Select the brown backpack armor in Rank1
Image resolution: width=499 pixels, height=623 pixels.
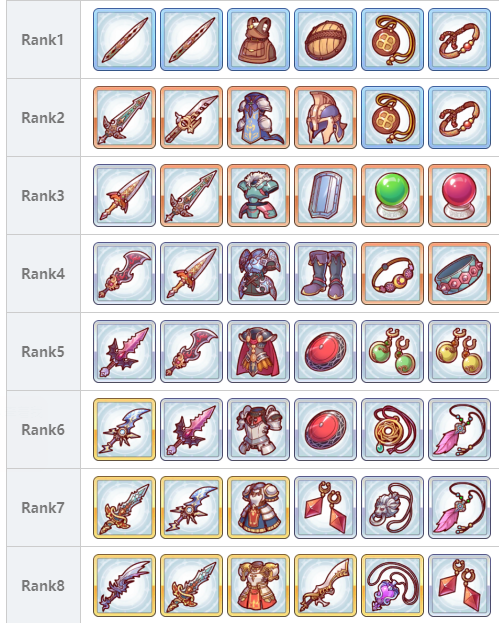click(258, 39)
